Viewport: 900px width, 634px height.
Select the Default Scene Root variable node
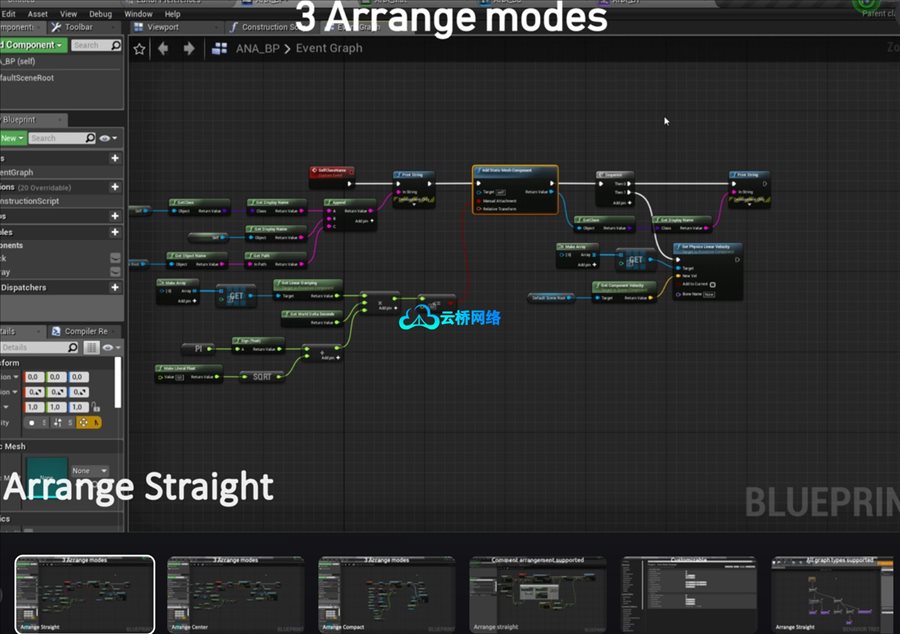pos(550,298)
